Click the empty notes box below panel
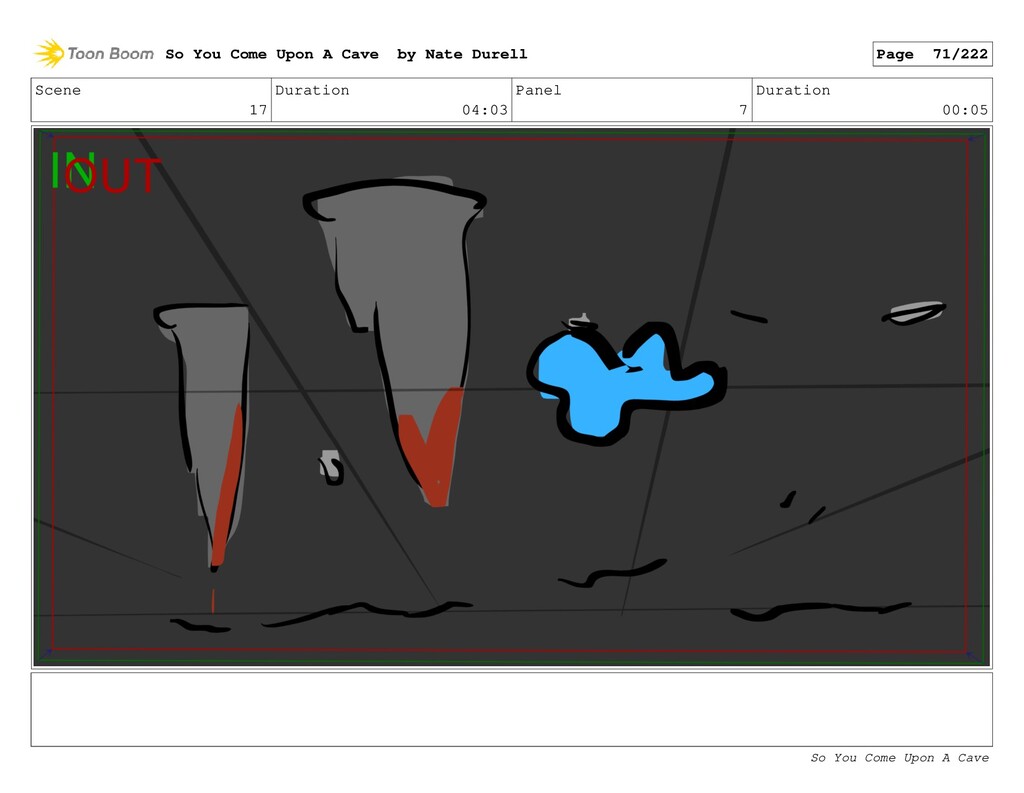Image resolution: width=1024 pixels, height=793 pixels. pyautogui.click(x=511, y=709)
